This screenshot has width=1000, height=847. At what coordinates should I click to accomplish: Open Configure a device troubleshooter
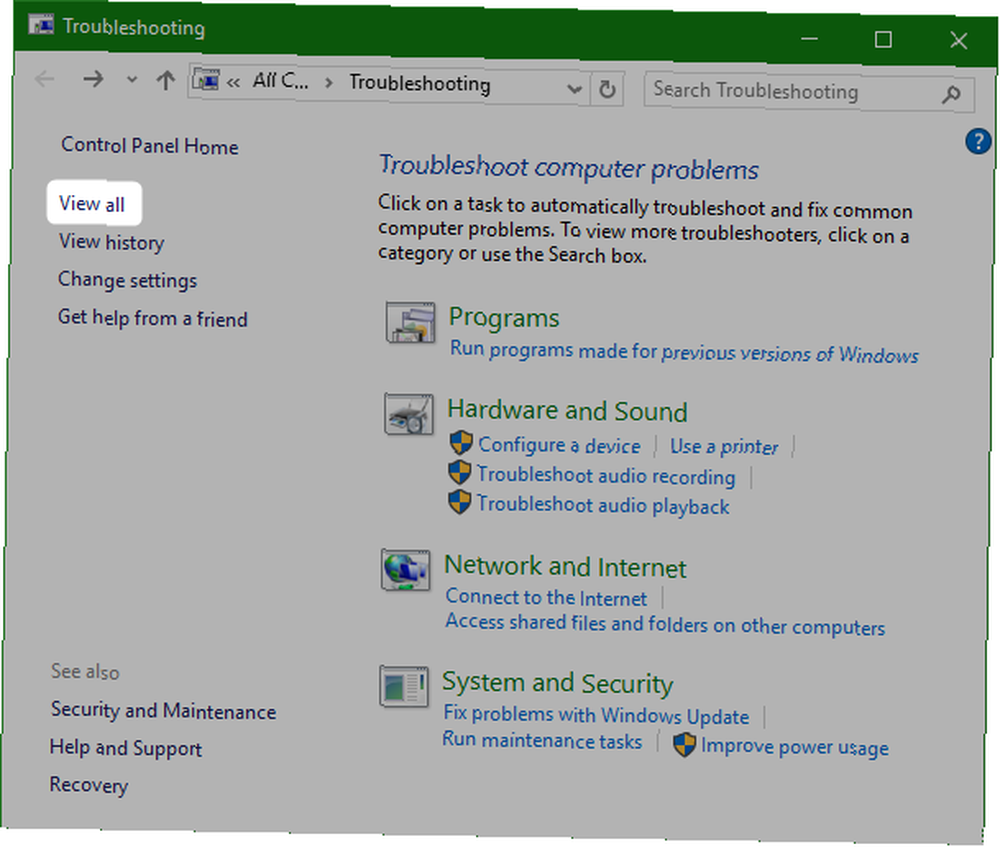(x=559, y=445)
